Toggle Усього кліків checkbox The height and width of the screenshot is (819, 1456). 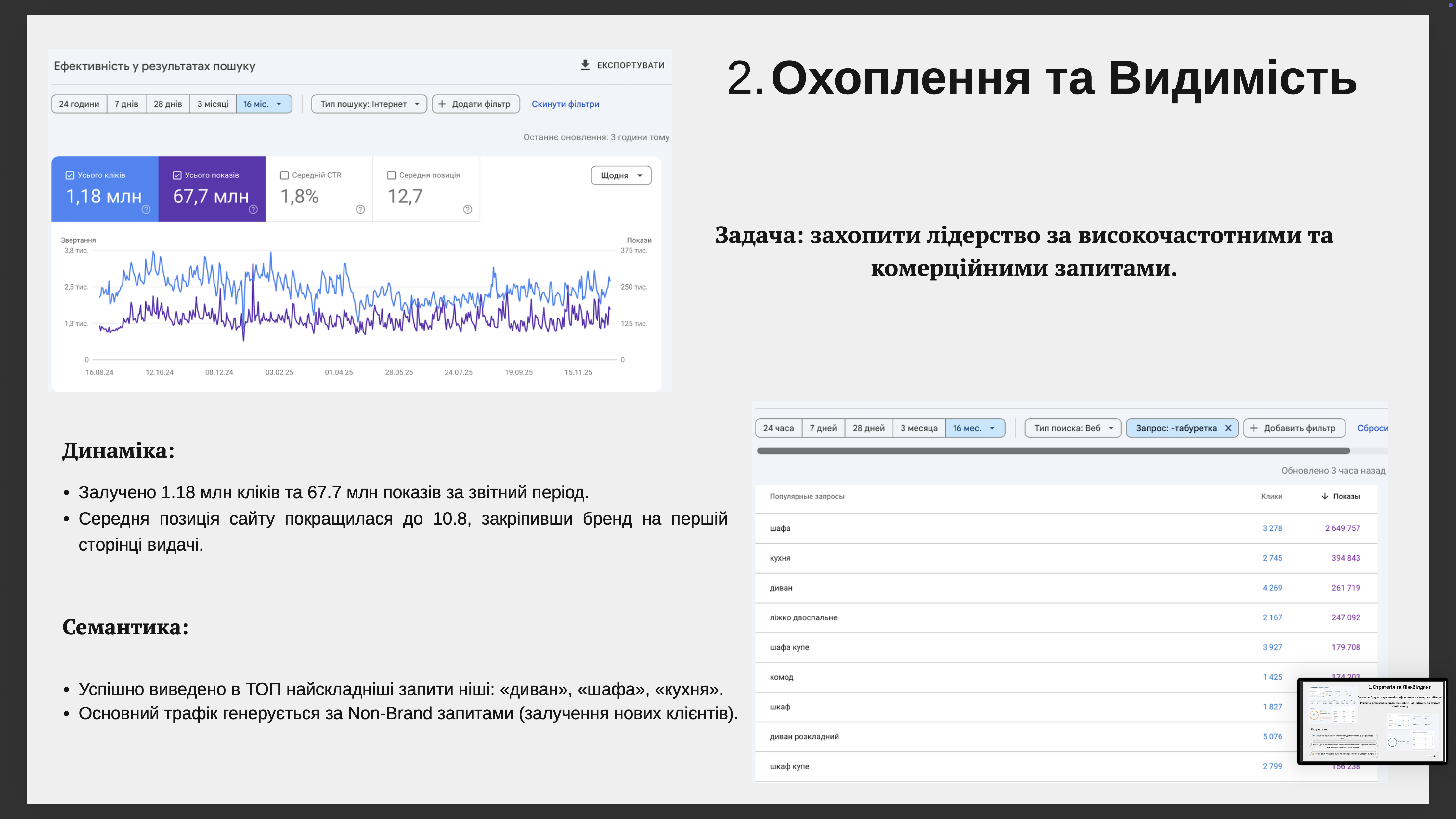click(x=70, y=175)
